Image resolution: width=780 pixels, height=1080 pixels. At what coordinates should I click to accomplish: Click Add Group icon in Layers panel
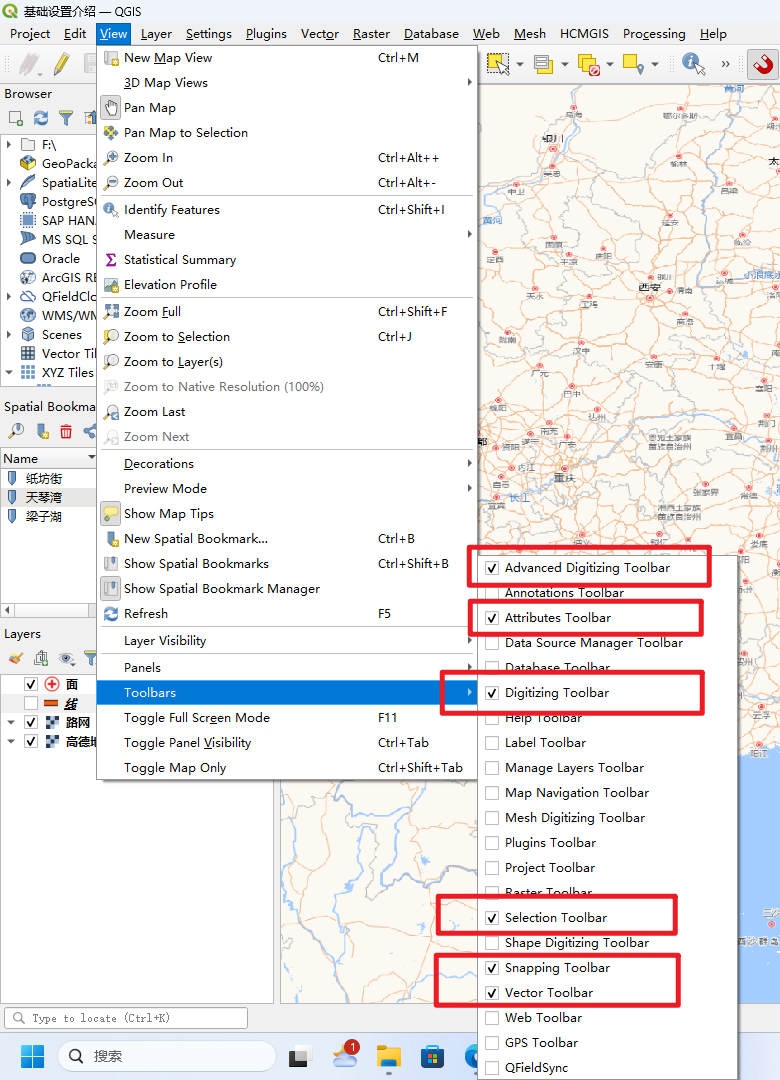[x=41, y=658]
